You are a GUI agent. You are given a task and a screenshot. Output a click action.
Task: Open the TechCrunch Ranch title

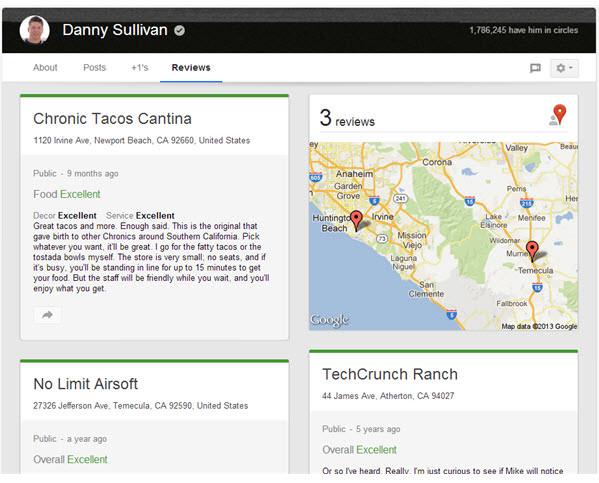pos(390,374)
